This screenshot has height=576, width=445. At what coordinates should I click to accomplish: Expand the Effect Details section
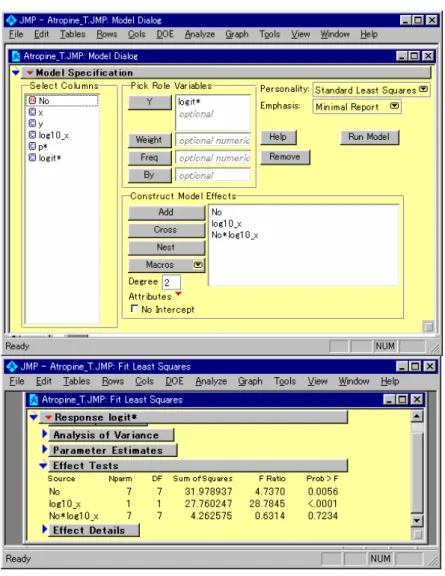[x=44, y=529]
